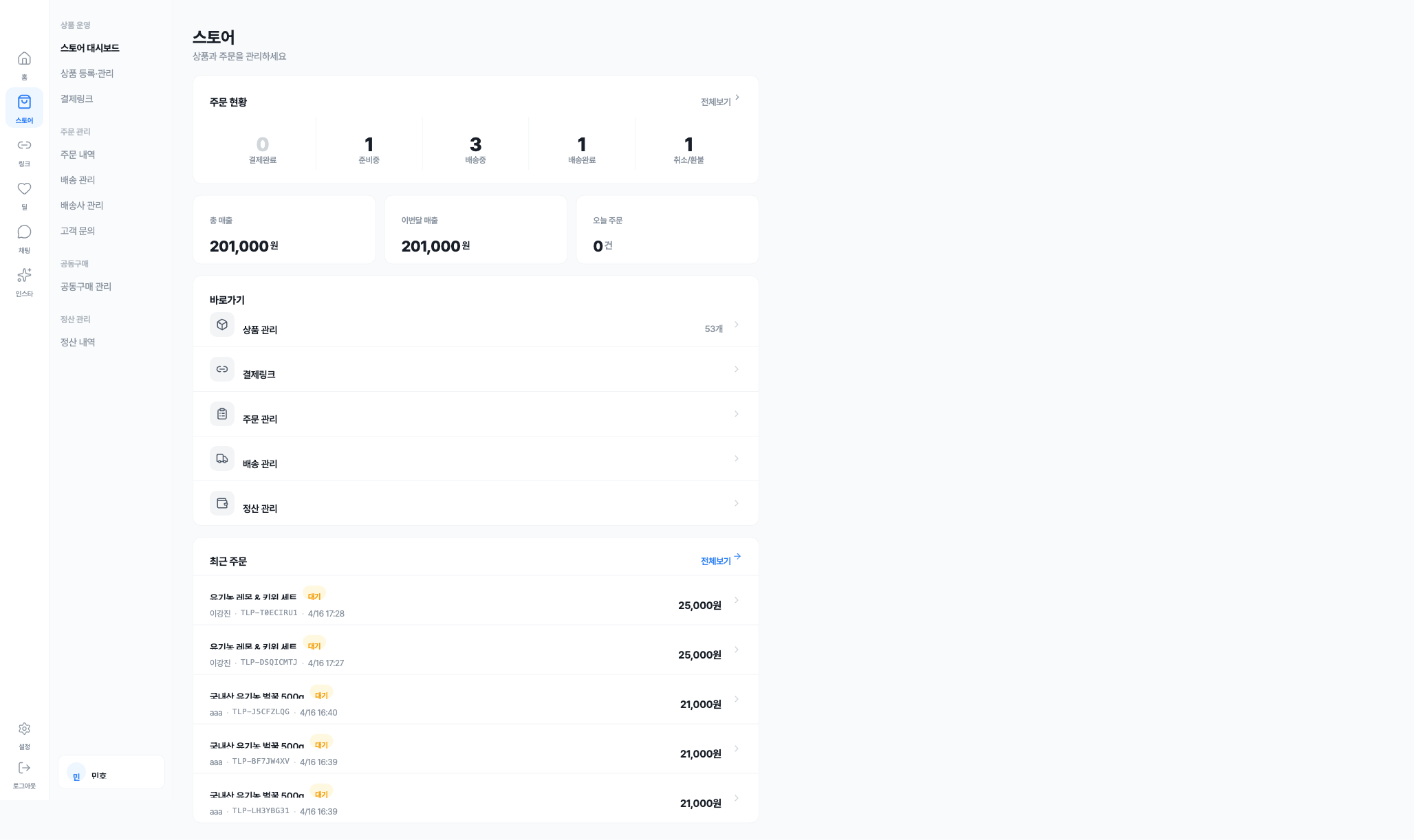This screenshot has width=1414, height=840.
Task: Open the Insta sparkle icon
Action: point(24,275)
